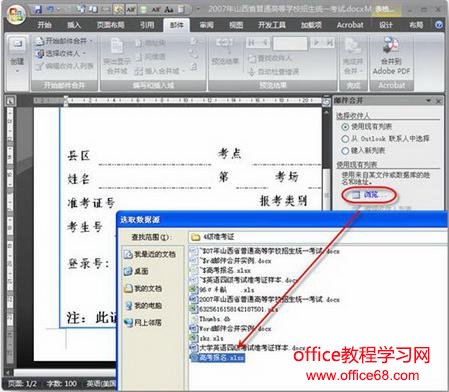This screenshot has height=392, width=449.
Task: Open the 开始 ribbon tab
Action: point(44,25)
